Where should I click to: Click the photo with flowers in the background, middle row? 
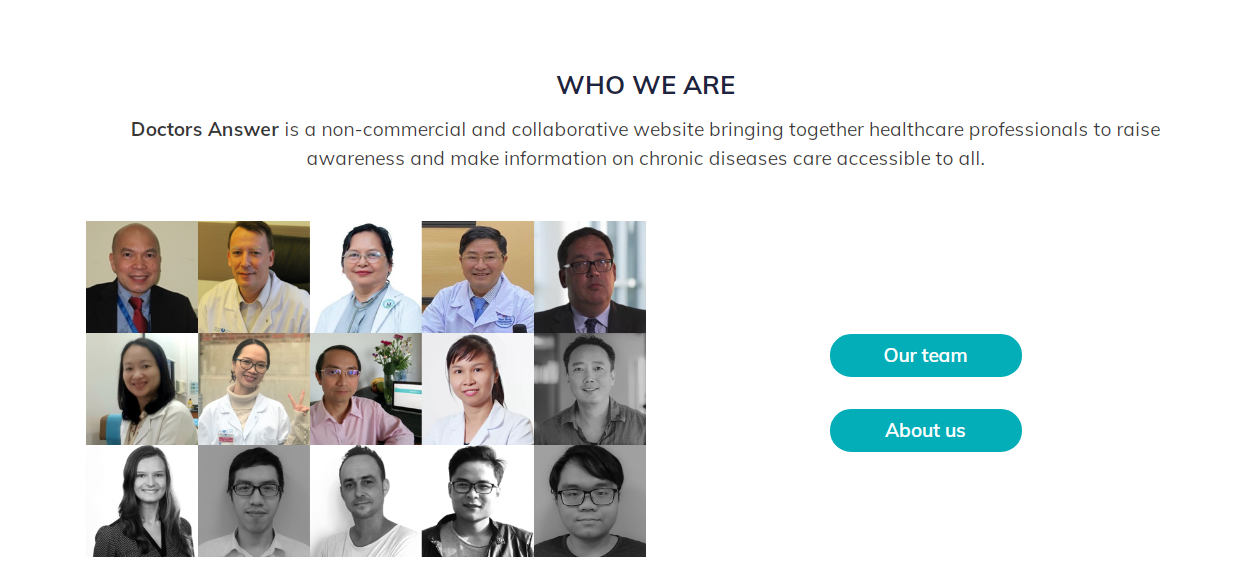(x=365, y=389)
